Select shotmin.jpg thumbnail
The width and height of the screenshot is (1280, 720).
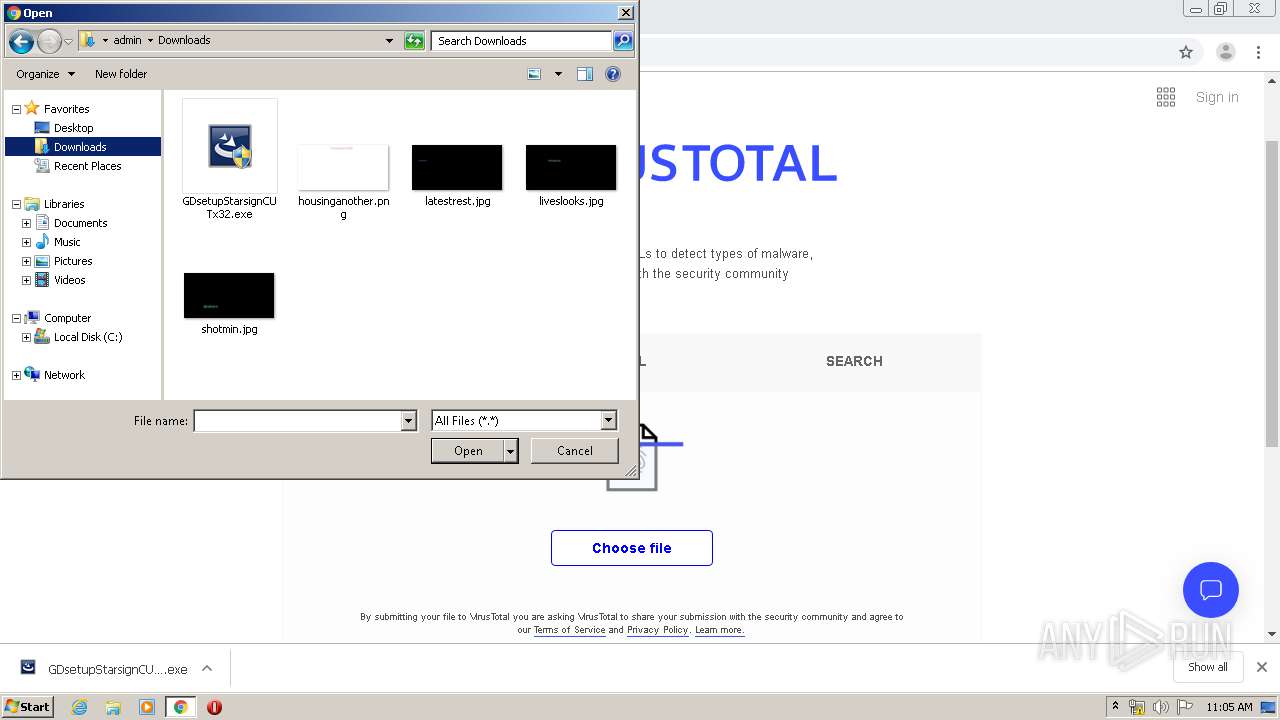pos(229,295)
